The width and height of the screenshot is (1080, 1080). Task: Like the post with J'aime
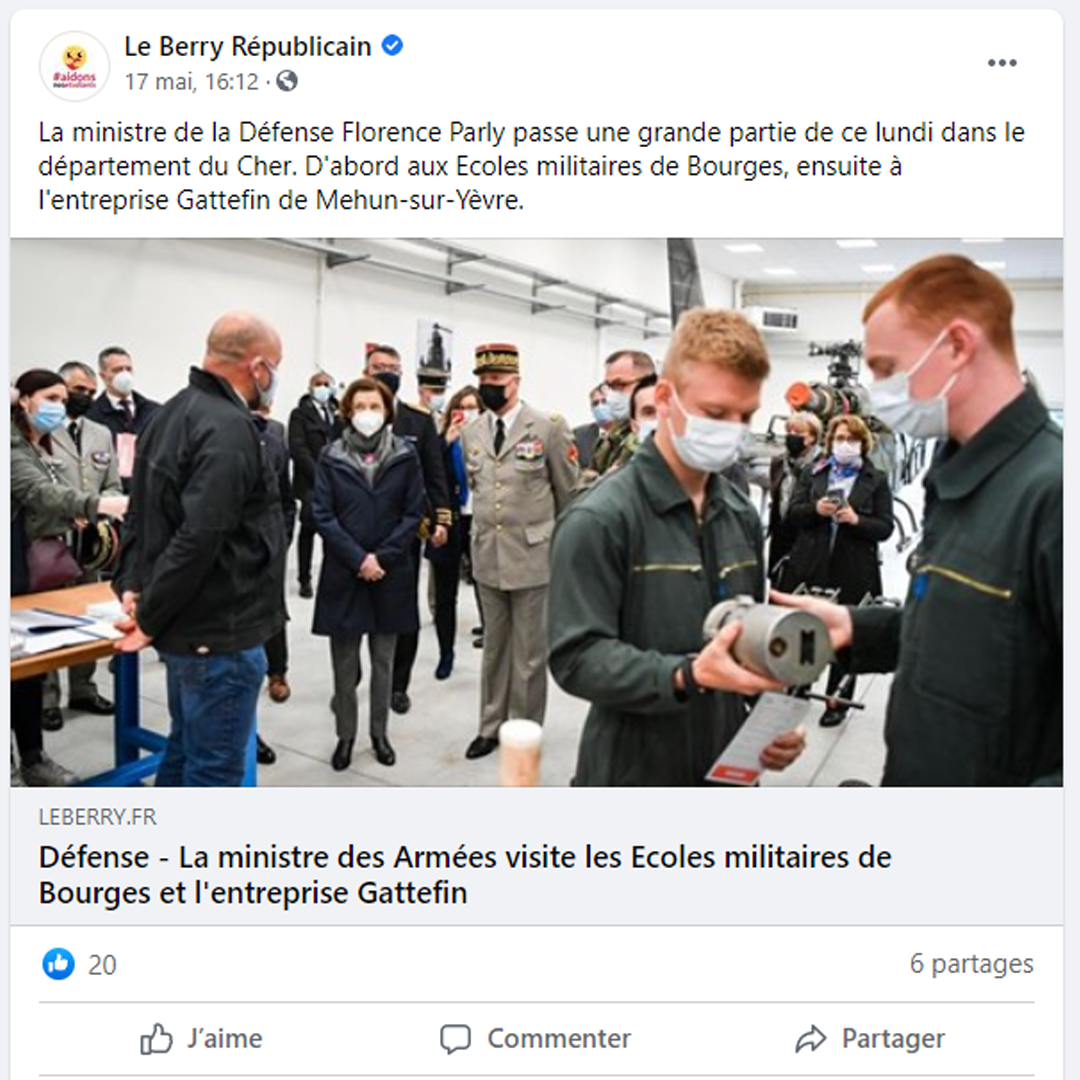tap(201, 1038)
